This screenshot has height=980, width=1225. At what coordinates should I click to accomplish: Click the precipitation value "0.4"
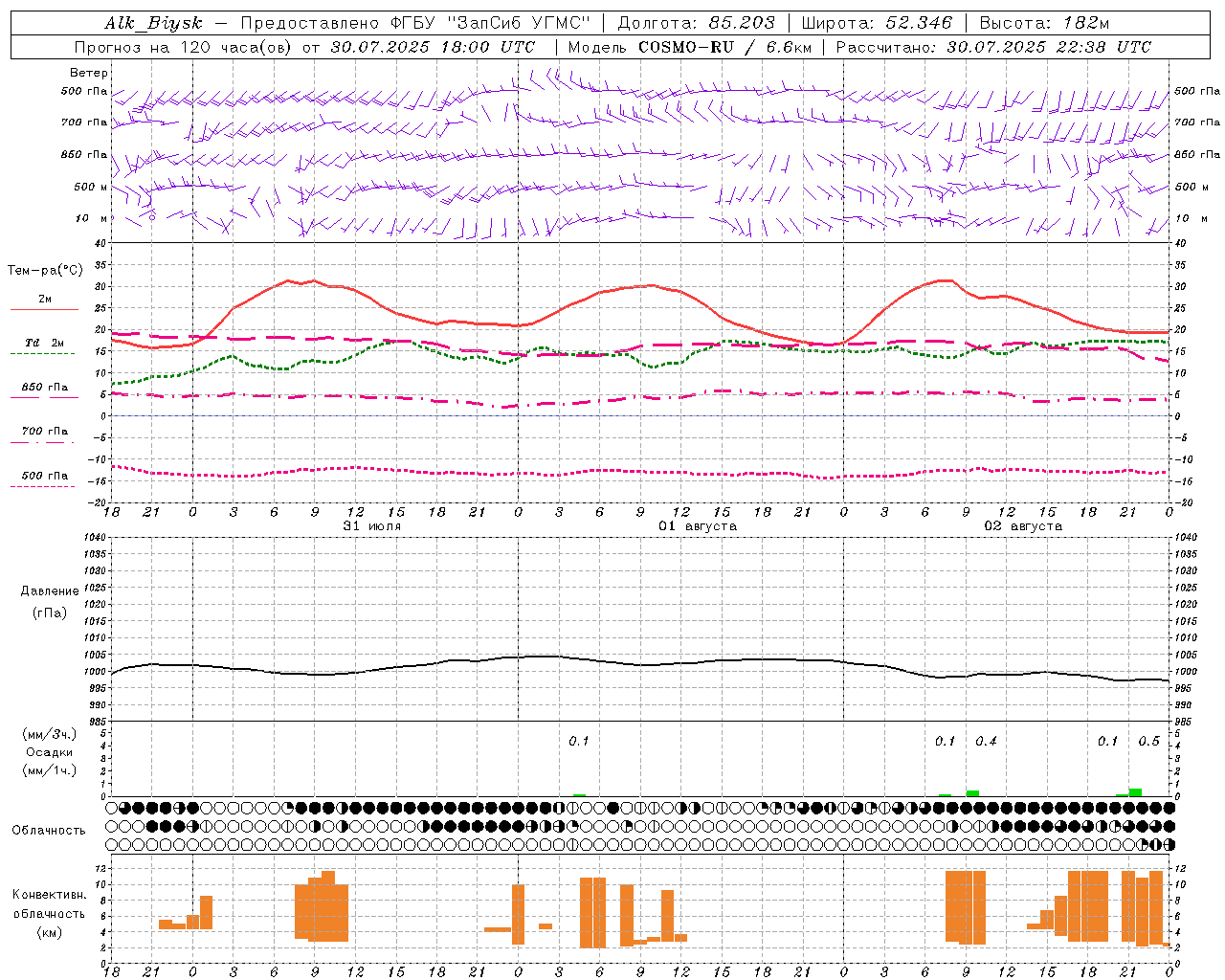pos(986,742)
